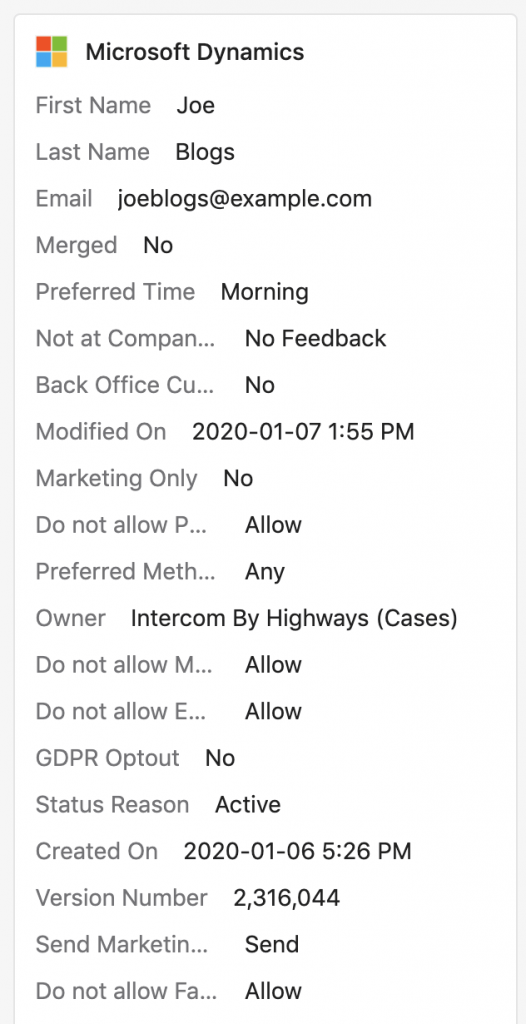Open the Microsoft Dynamics card title
Viewport: 526px width, 1024px height.
[x=195, y=52]
